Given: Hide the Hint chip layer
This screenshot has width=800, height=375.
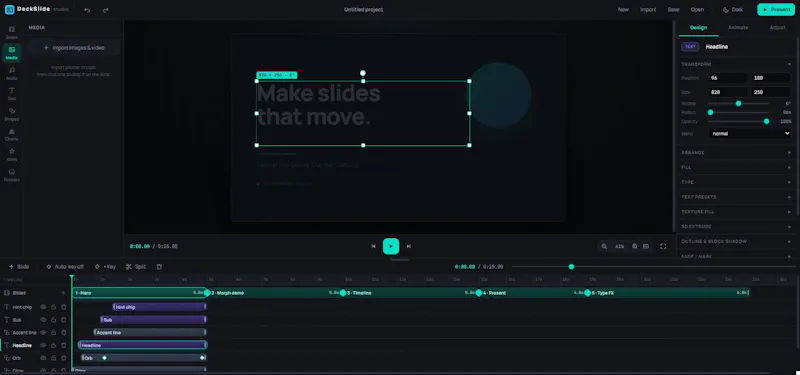Looking at the screenshot, I should [x=43, y=307].
